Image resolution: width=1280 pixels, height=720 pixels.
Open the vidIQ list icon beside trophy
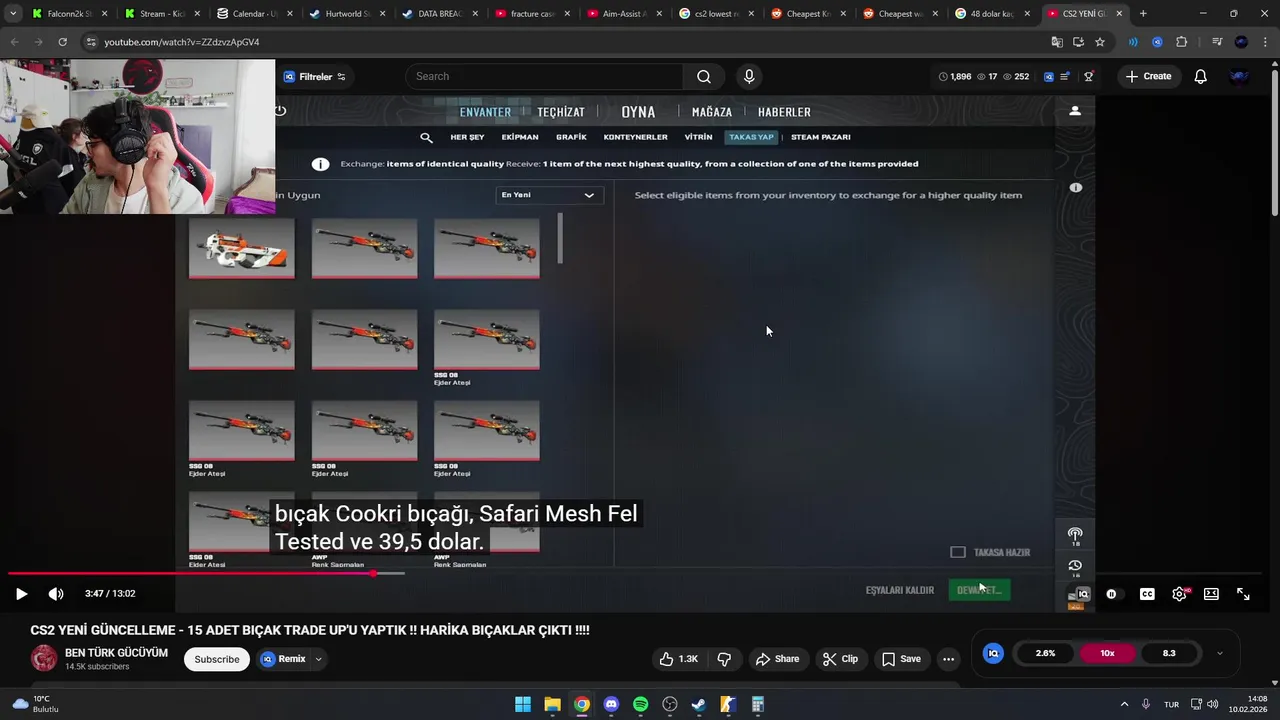1065,77
